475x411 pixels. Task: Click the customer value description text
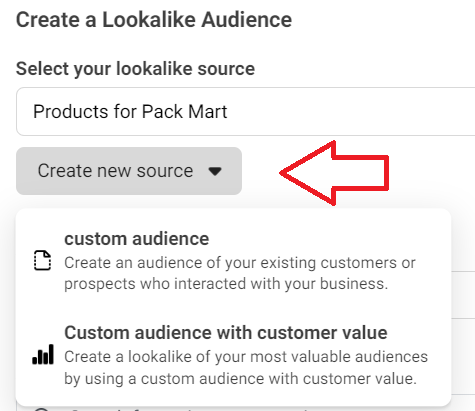point(246,368)
